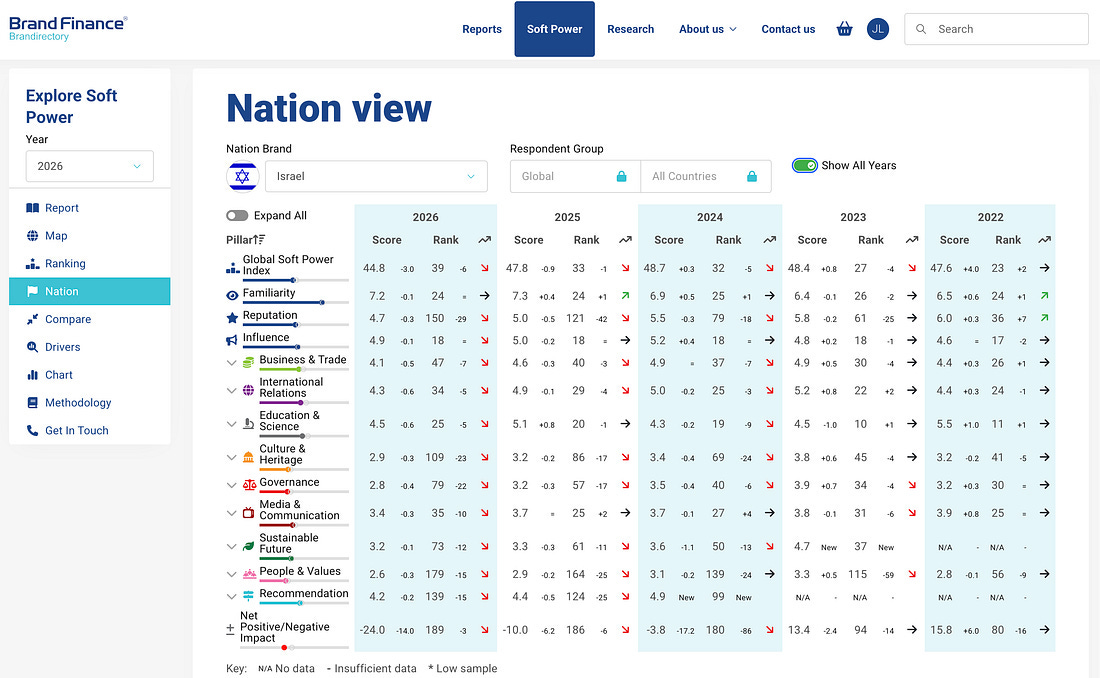Image resolution: width=1100 pixels, height=678 pixels.
Task: Click the Reputation star icon
Action: point(232,318)
